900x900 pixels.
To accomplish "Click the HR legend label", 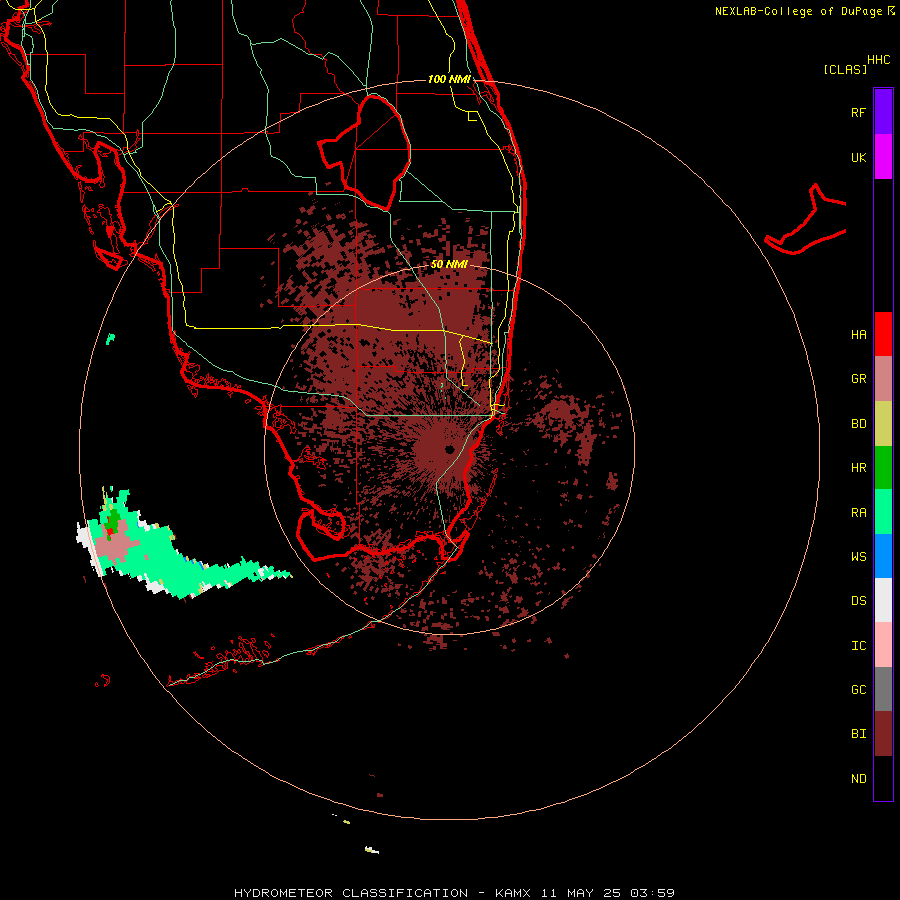I will pos(858,468).
